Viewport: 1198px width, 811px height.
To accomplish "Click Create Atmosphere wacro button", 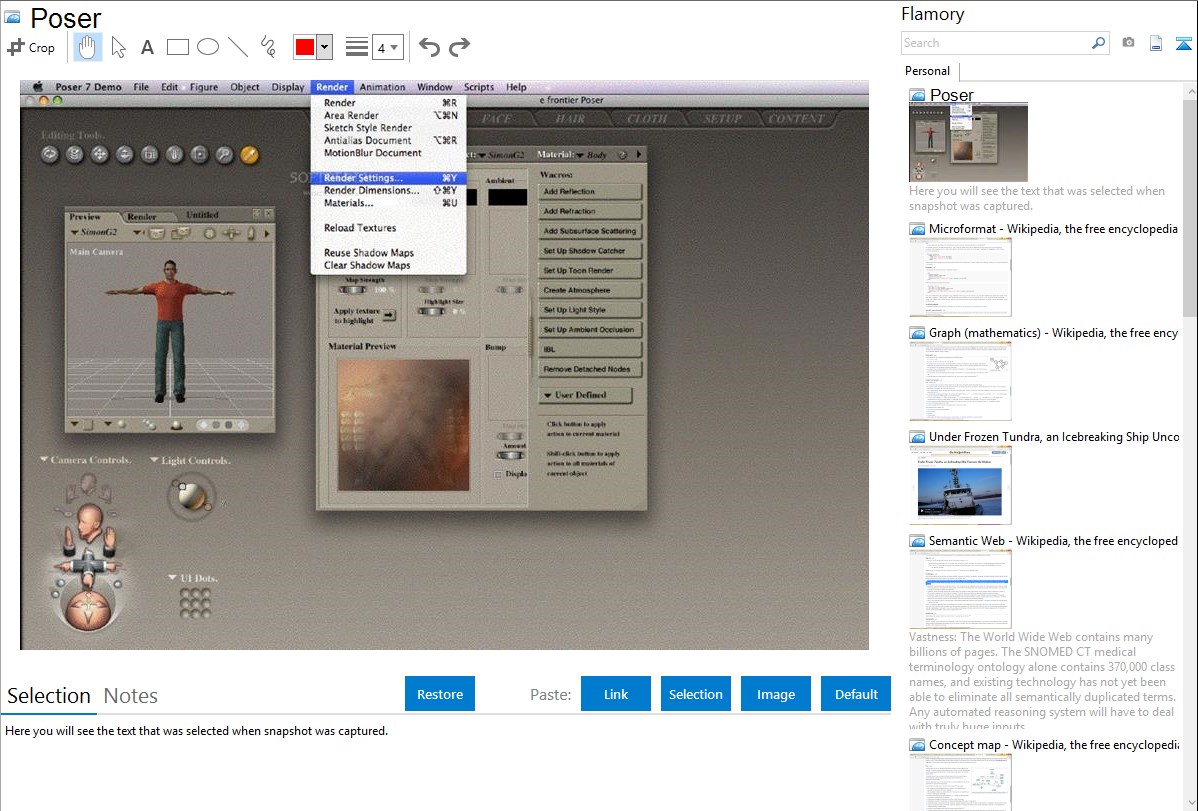I will (x=590, y=290).
